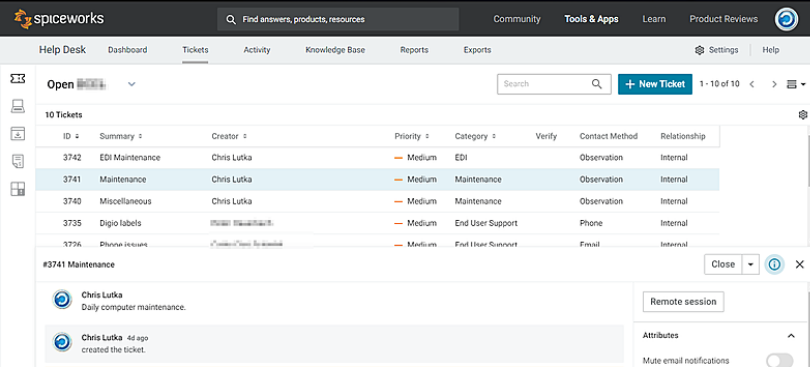The height and width of the screenshot is (367, 810).
Task: Click the Close ticket button
Action: click(x=723, y=264)
